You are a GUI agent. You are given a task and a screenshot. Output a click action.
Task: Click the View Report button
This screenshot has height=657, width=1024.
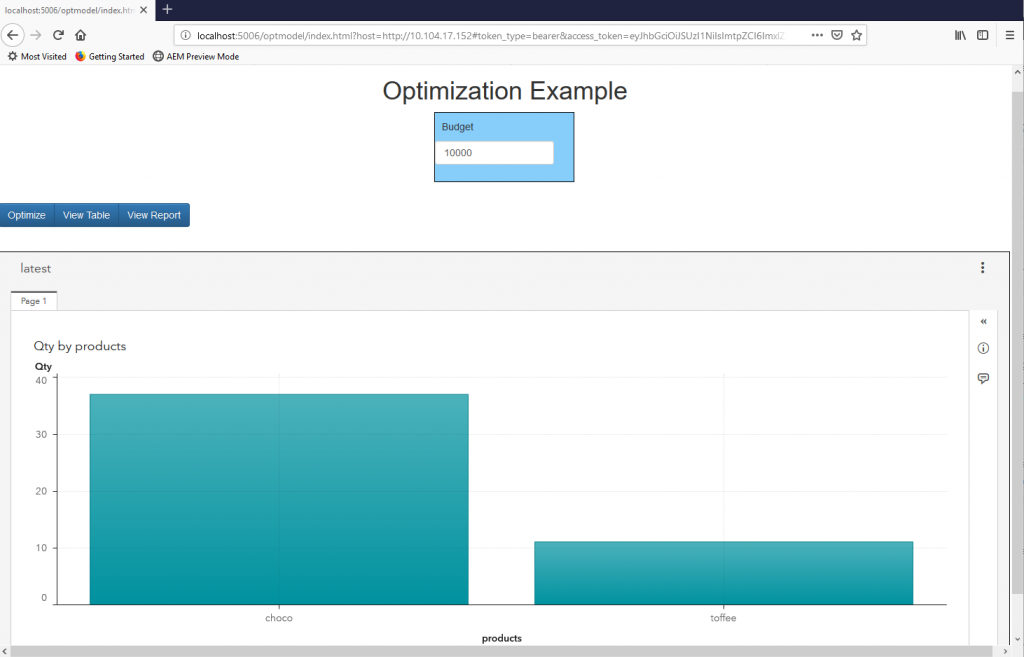pyautogui.click(x=154, y=215)
